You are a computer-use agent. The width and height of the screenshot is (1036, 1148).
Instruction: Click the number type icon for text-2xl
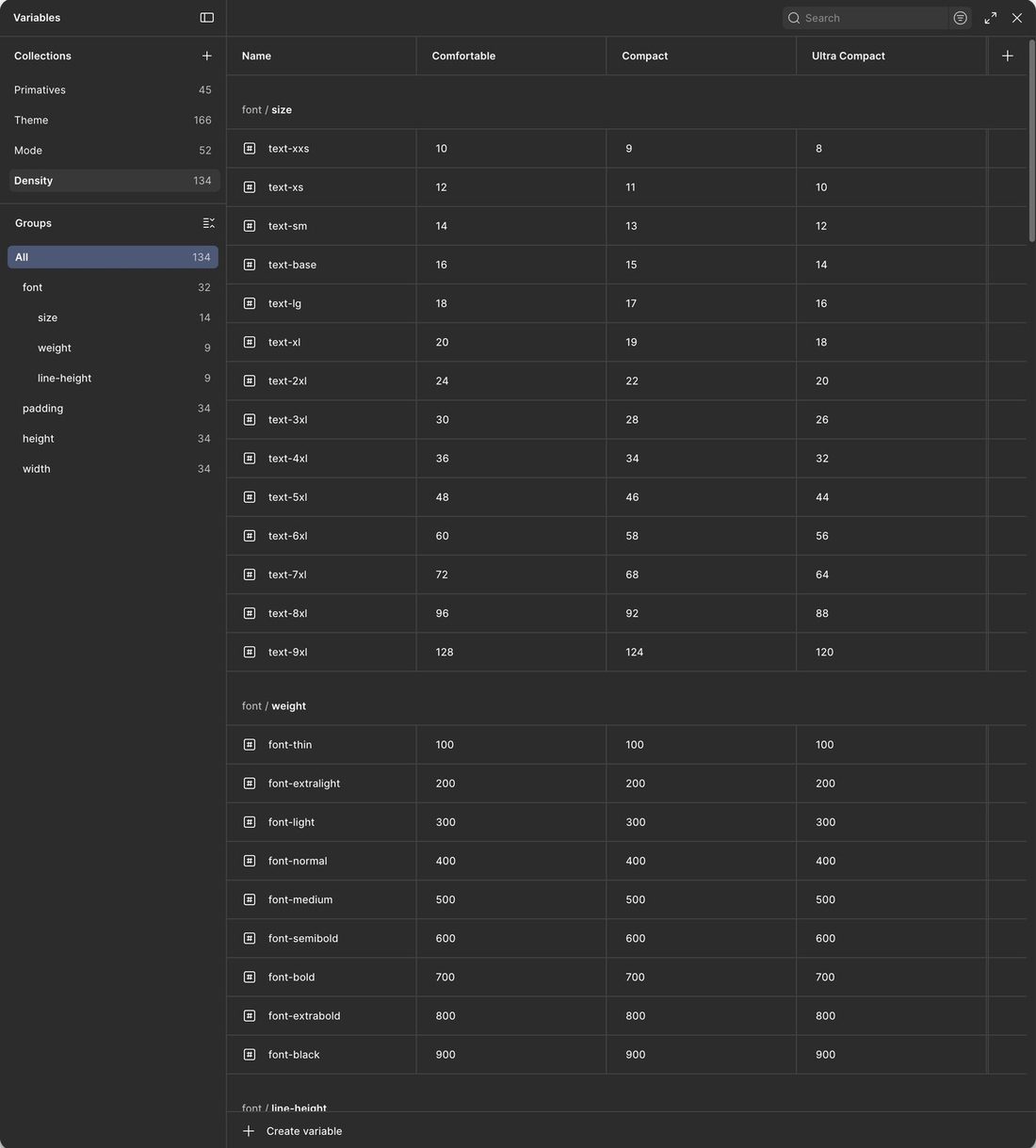click(x=250, y=380)
